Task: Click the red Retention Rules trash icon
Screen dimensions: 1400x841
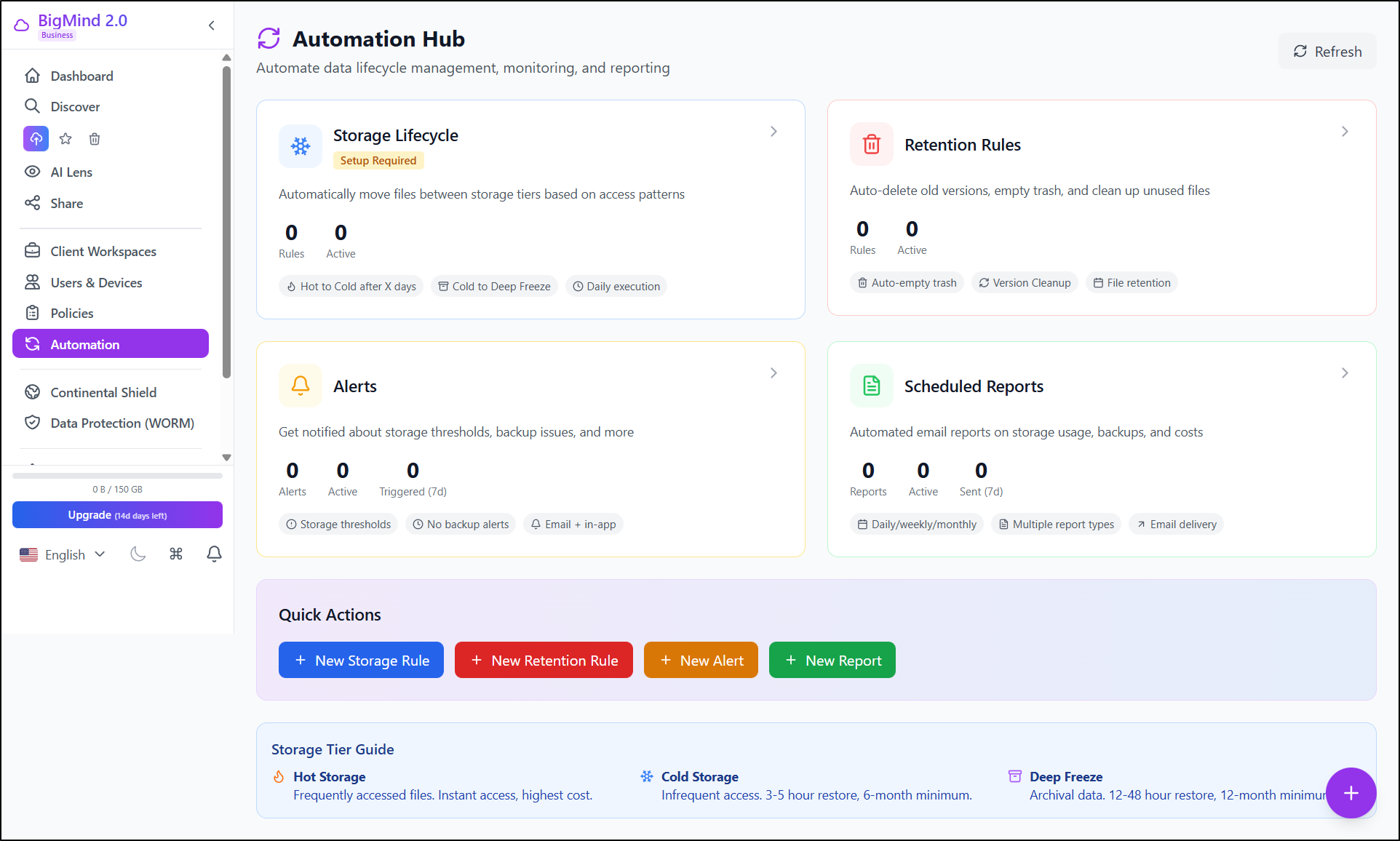Action: (871, 144)
